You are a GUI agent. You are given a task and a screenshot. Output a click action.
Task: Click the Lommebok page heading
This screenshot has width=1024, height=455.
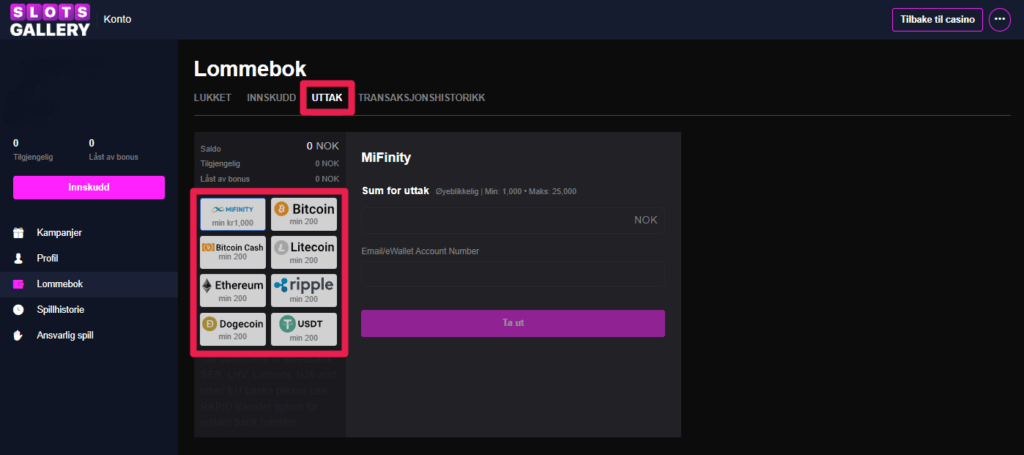tap(250, 69)
